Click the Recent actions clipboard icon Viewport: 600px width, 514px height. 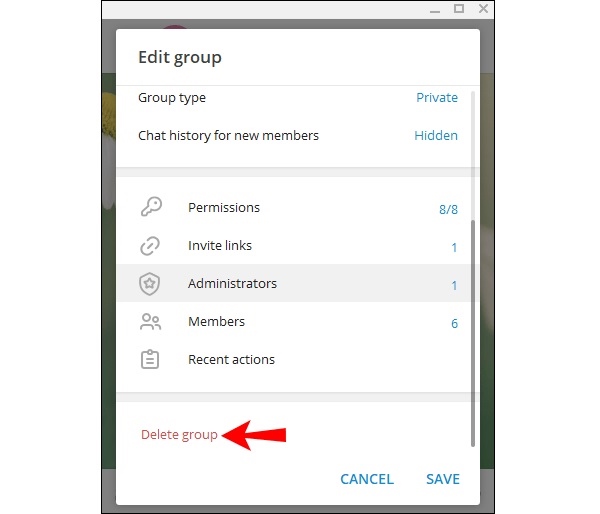(150, 360)
